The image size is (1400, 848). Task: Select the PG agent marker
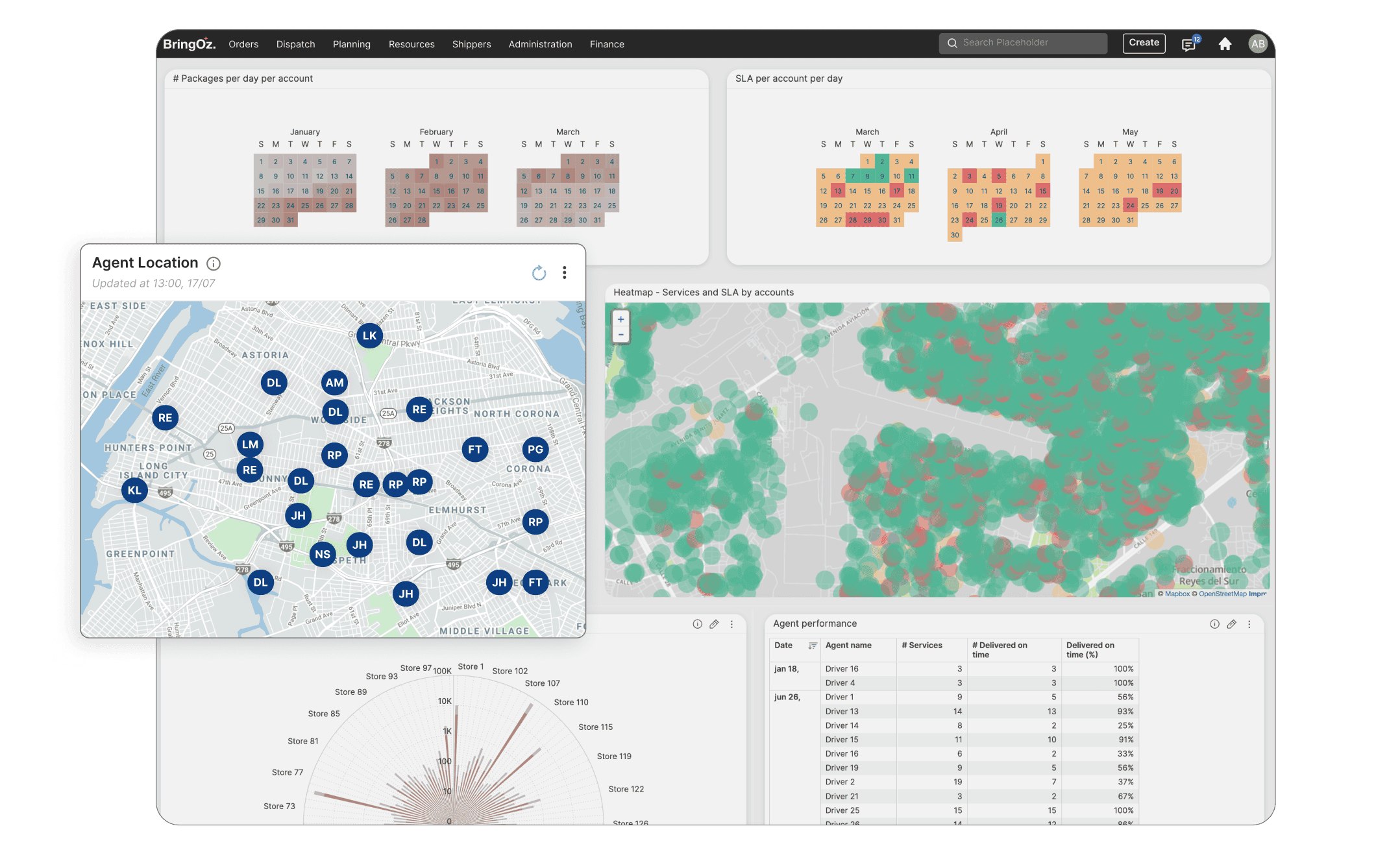535,449
